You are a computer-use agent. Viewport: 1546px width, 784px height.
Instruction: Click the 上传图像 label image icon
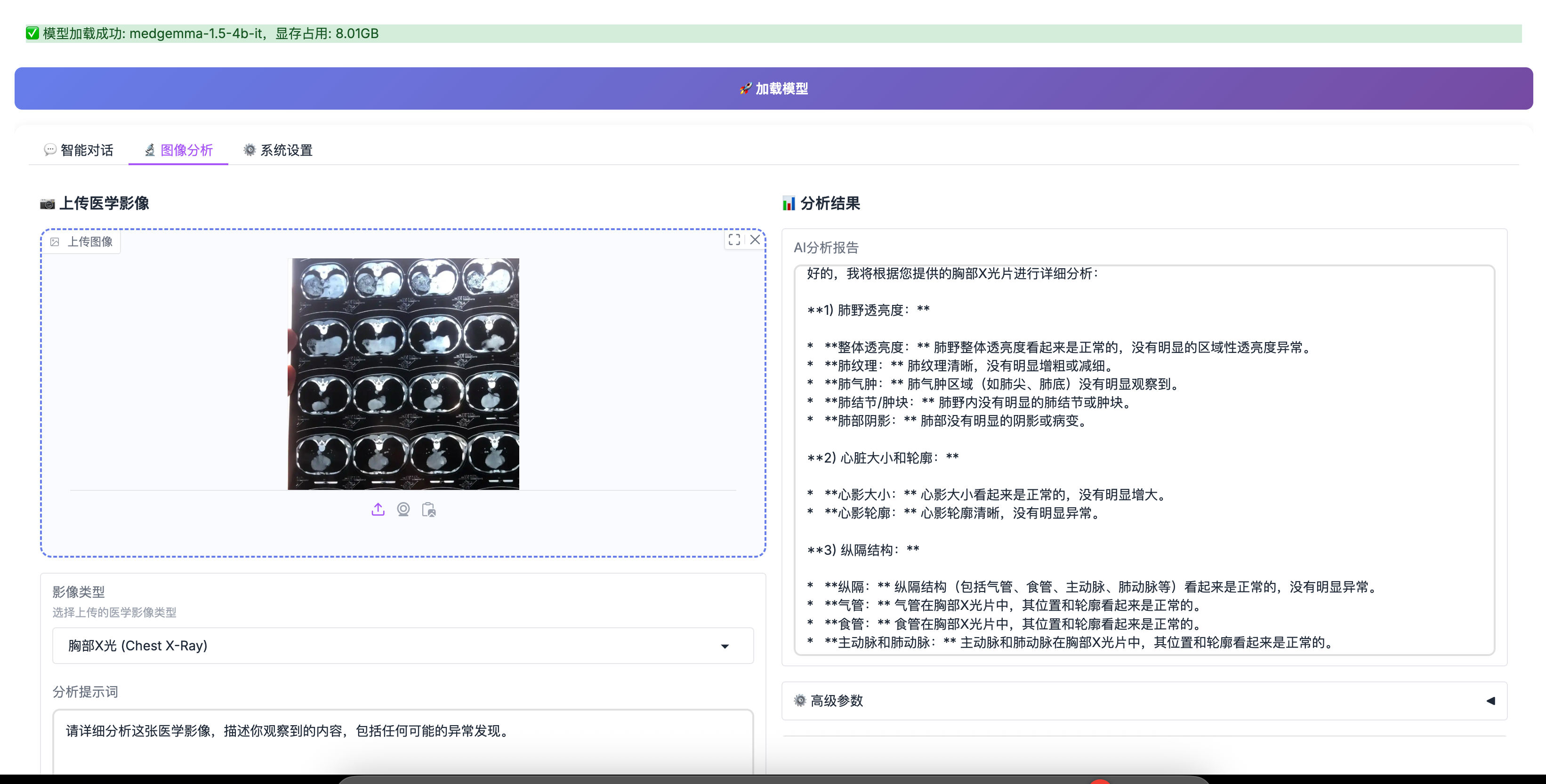pyautogui.click(x=55, y=242)
